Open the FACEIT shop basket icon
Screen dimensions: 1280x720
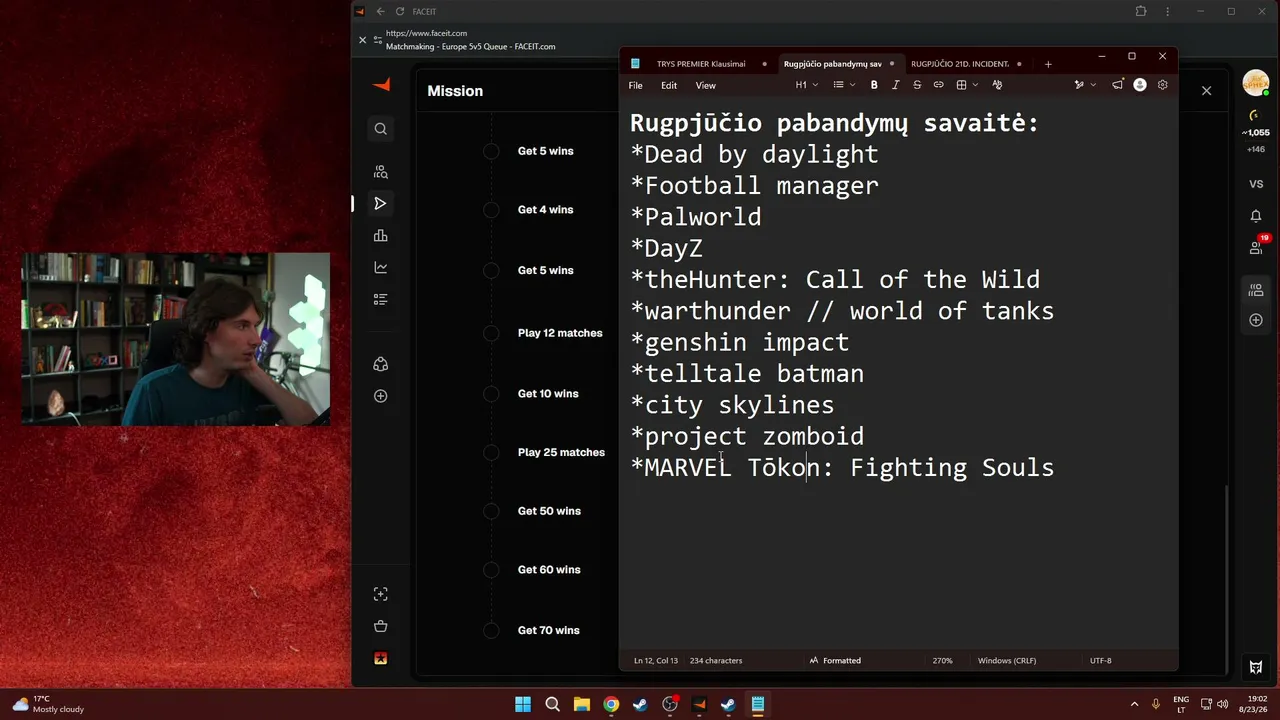click(380, 626)
